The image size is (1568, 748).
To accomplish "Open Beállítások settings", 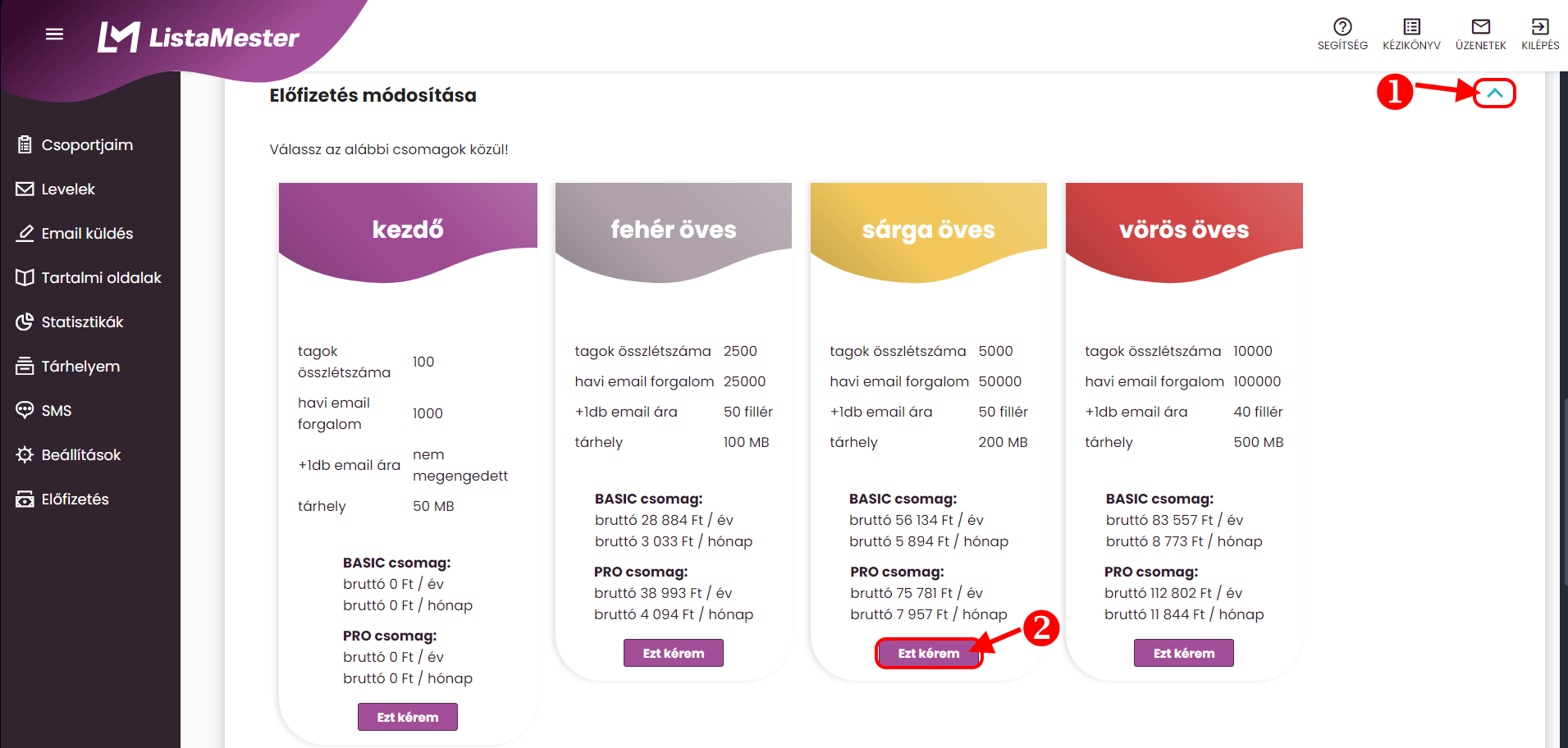I will click(x=81, y=455).
